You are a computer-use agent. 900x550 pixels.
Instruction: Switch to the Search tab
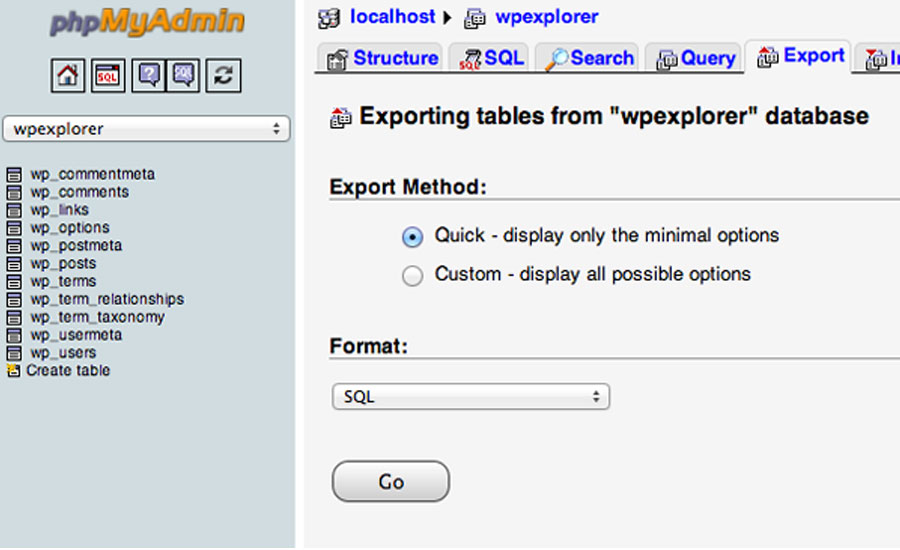pos(587,58)
